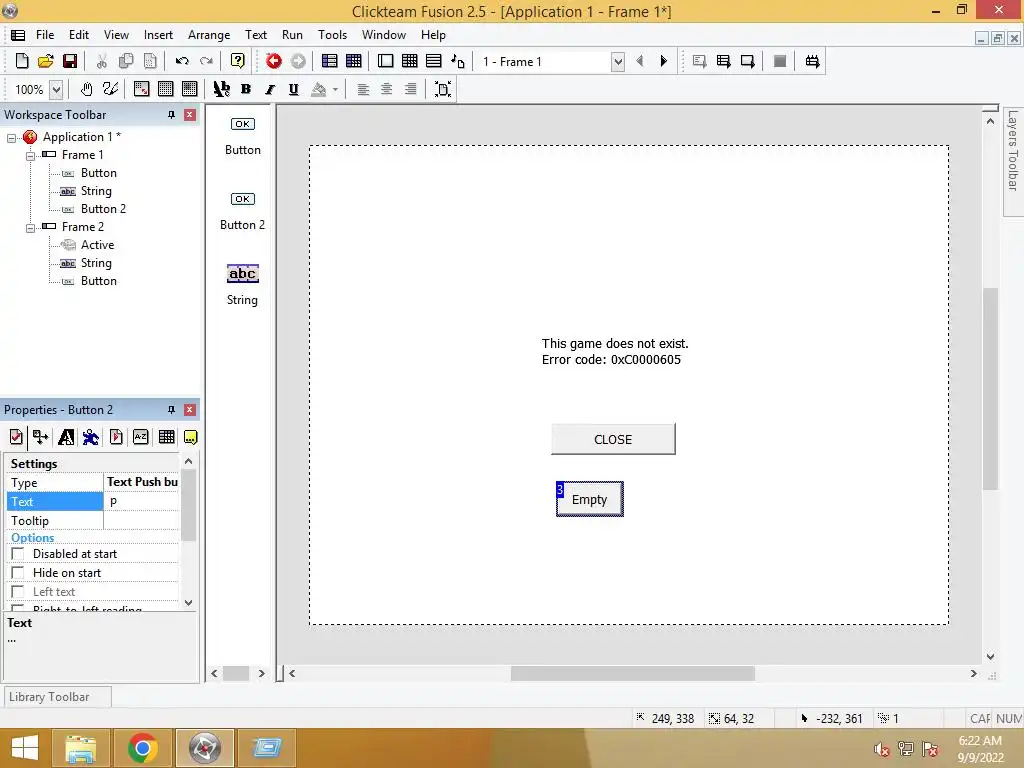Align text to the left
Viewport: 1024px width, 768px height.
pyautogui.click(x=363, y=89)
